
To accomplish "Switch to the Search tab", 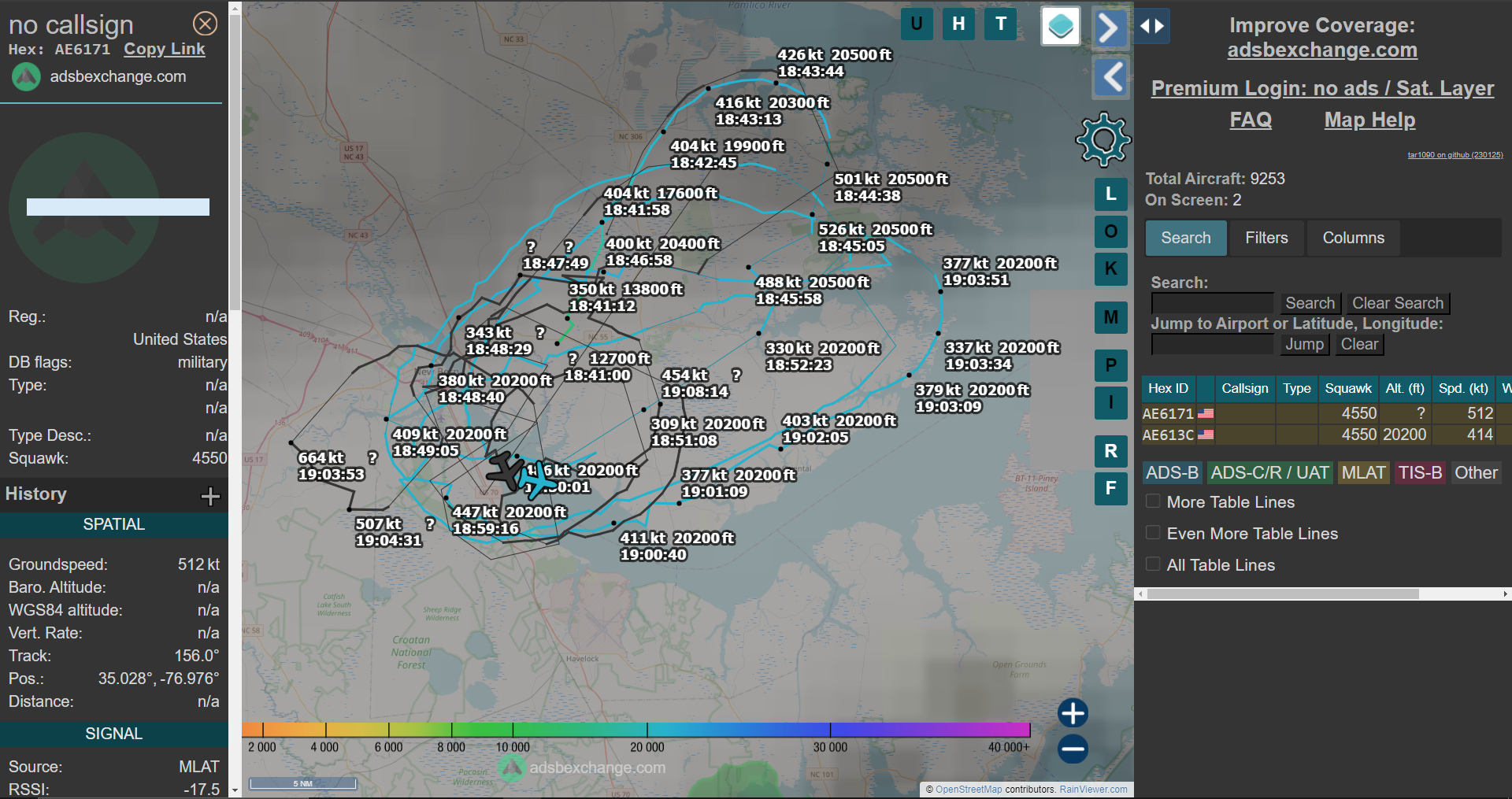I will [x=1185, y=238].
